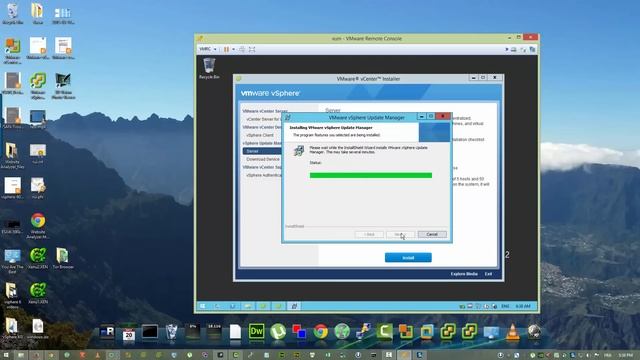Click the VMware vCenter Server heading
This screenshot has width=640, height=360.
[x=265, y=111]
